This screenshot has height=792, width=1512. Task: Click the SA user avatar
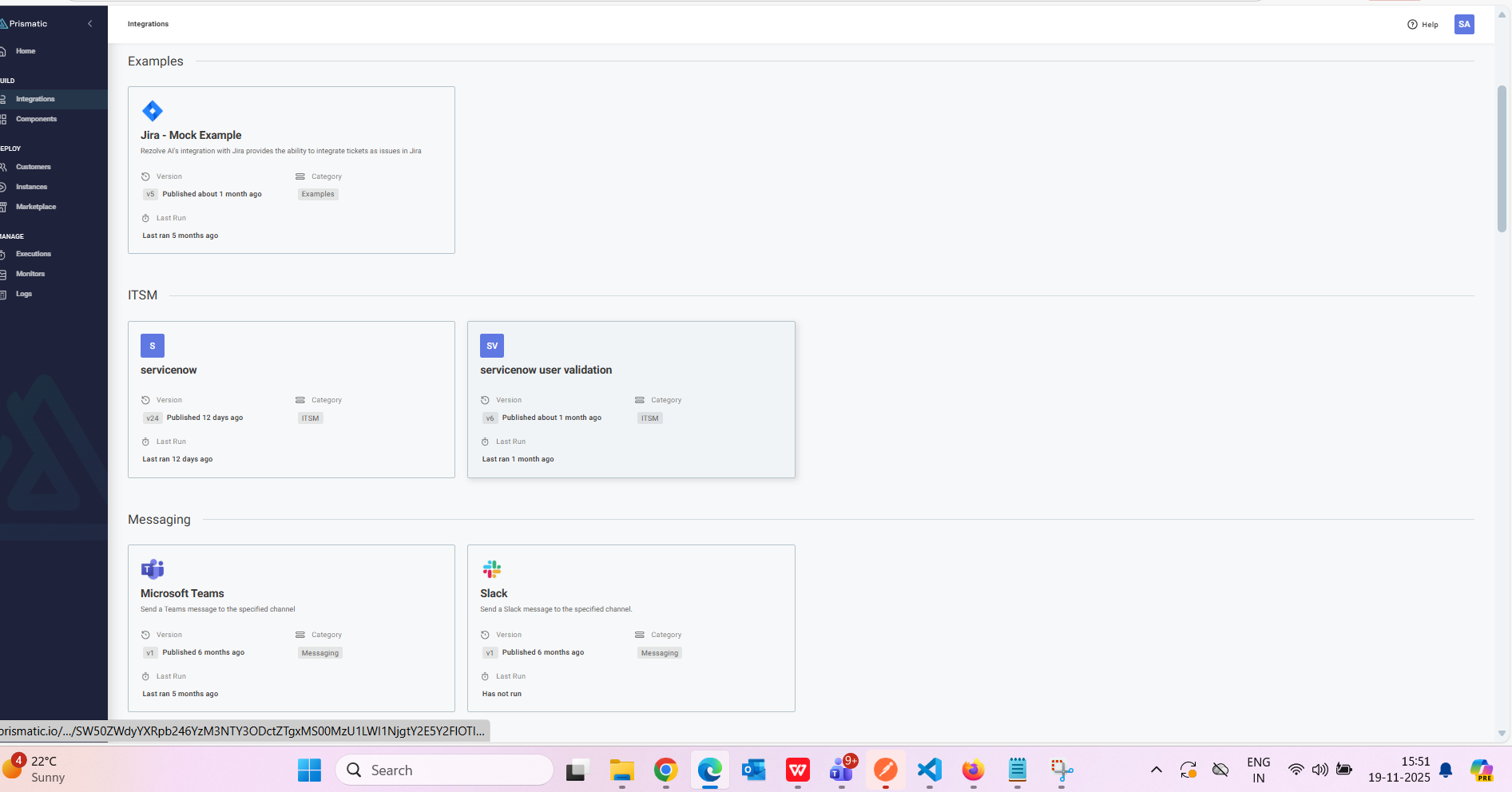point(1464,24)
